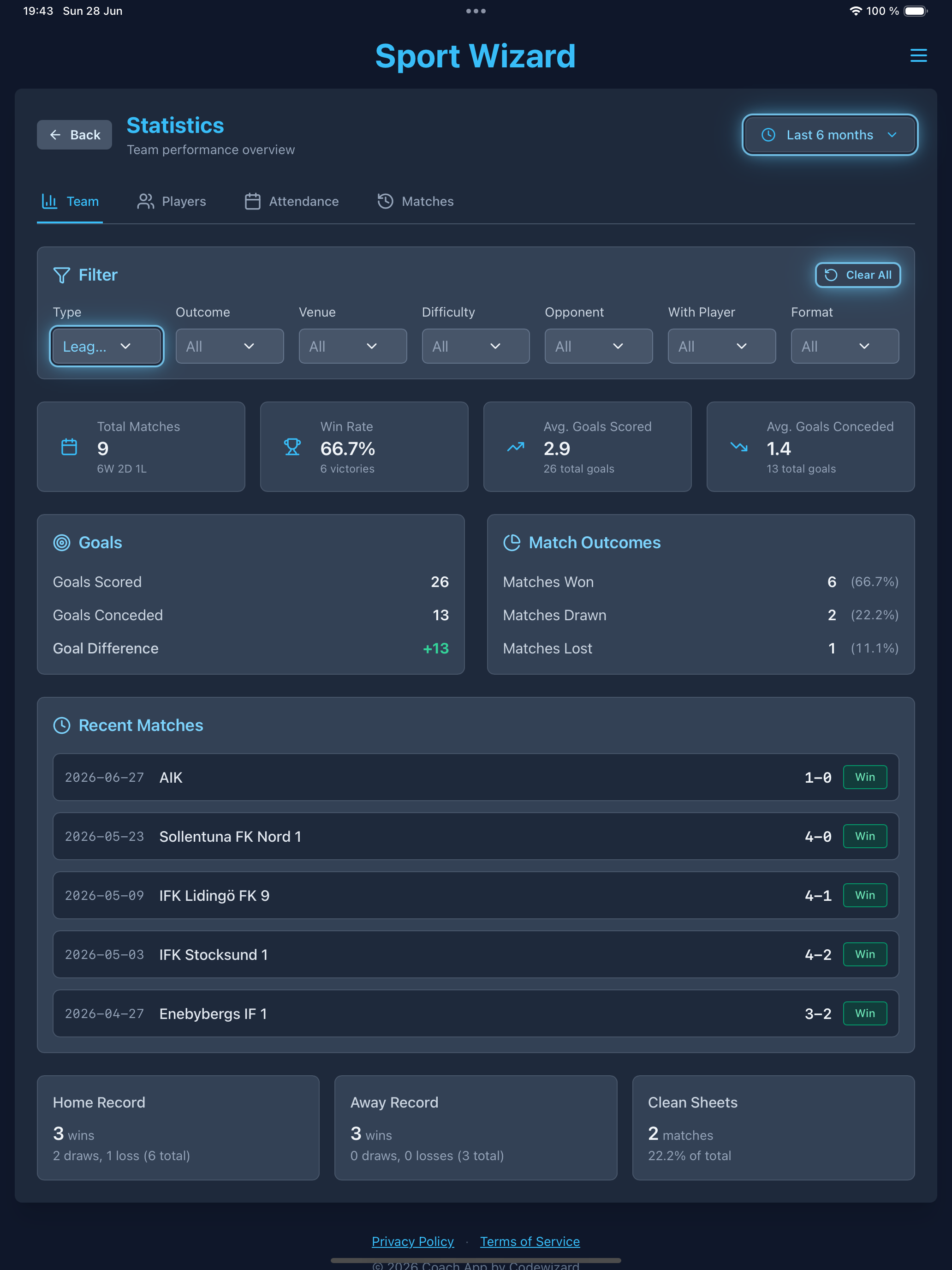Open the Difficulty filter dropdown

(476, 346)
